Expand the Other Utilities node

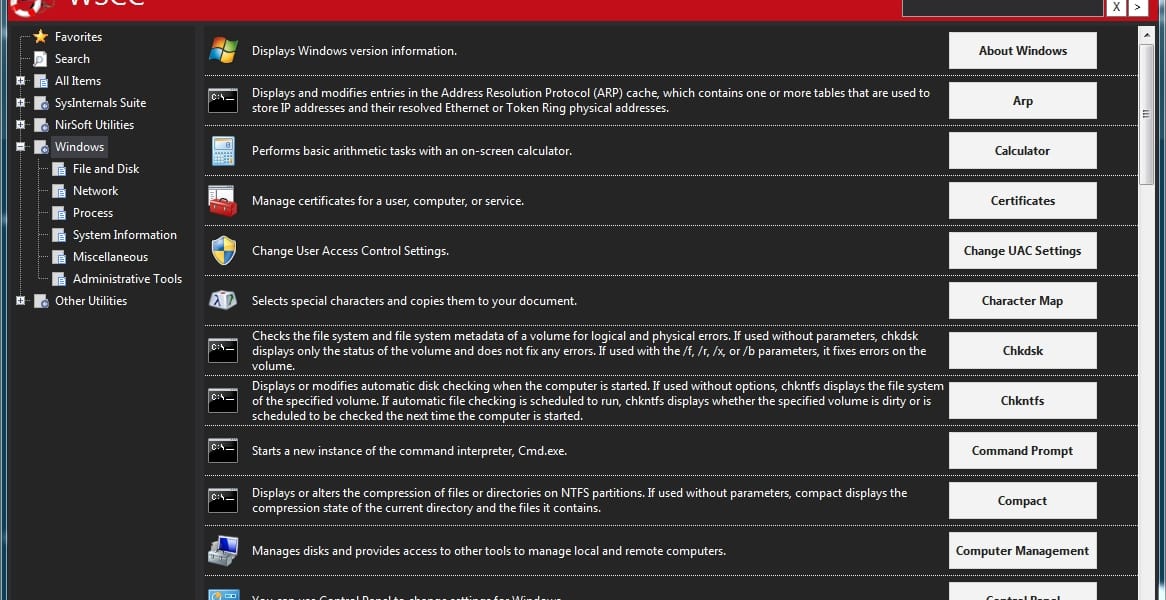click(20, 300)
